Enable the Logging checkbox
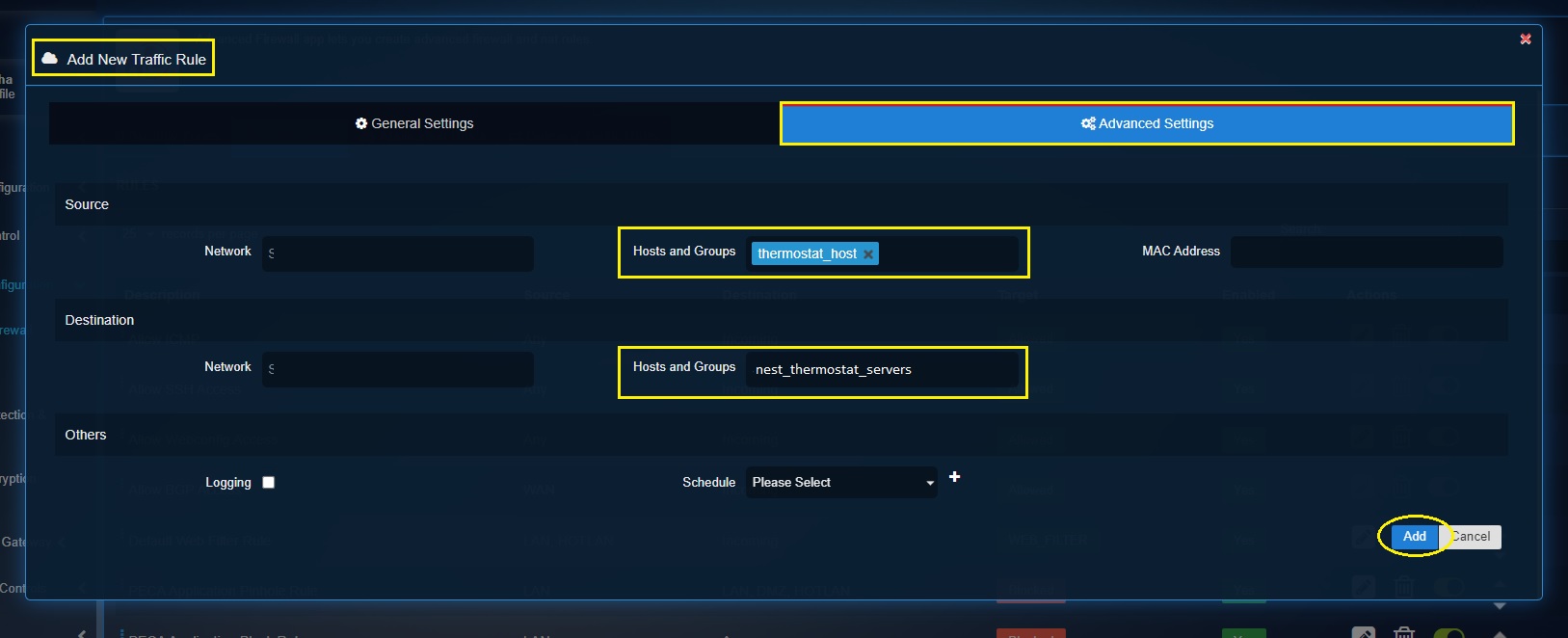Viewport: 1568px width, 638px height. point(269,482)
